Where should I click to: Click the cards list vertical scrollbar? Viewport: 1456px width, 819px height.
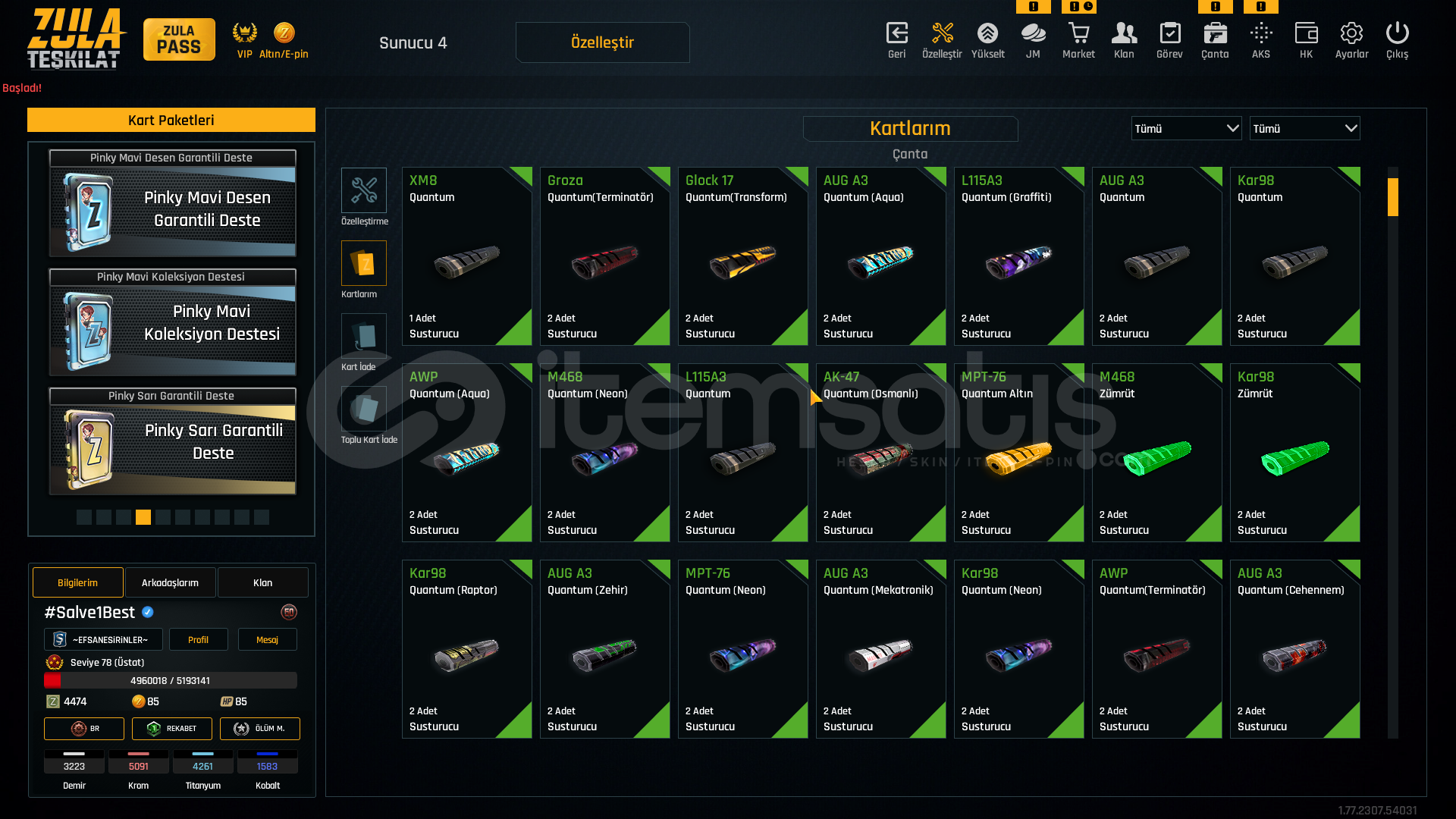pyautogui.click(x=1392, y=453)
